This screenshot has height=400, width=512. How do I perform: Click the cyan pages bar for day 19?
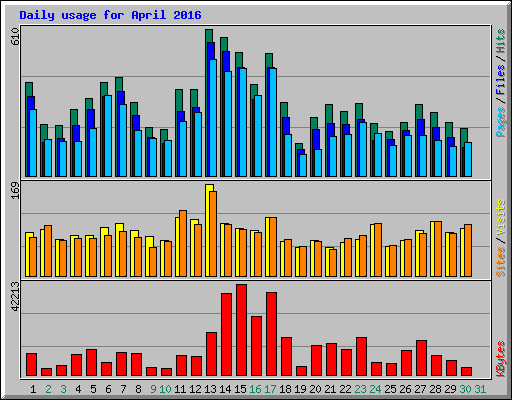coord(303,165)
